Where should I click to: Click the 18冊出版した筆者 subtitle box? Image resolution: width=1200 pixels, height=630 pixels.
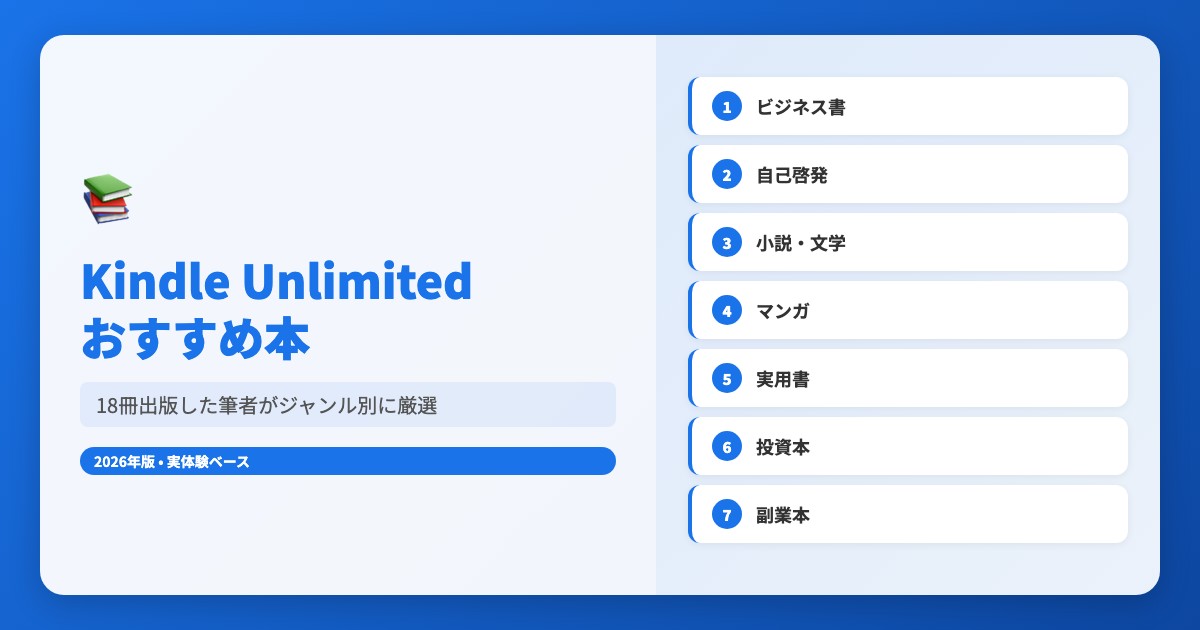coord(347,405)
